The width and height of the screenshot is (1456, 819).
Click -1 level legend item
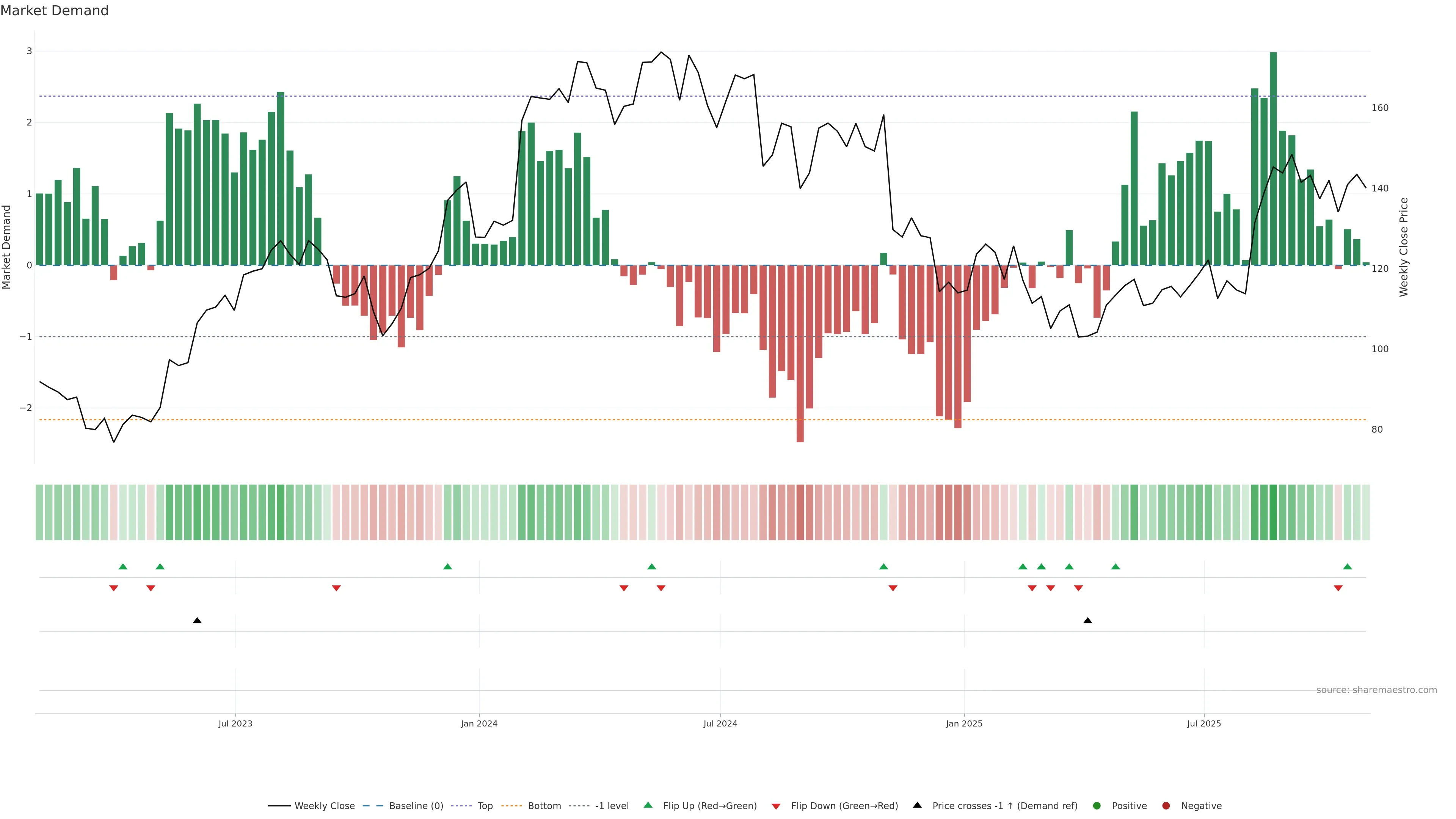point(612,806)
